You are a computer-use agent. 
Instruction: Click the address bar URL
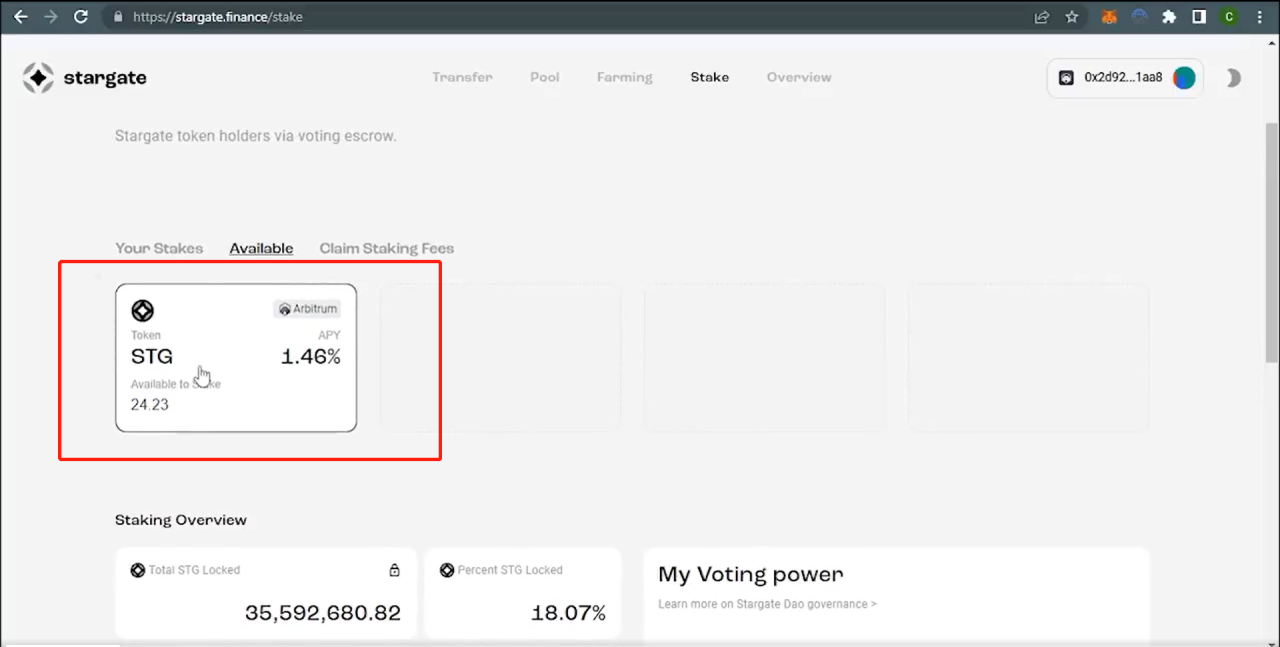pos(218,17)
